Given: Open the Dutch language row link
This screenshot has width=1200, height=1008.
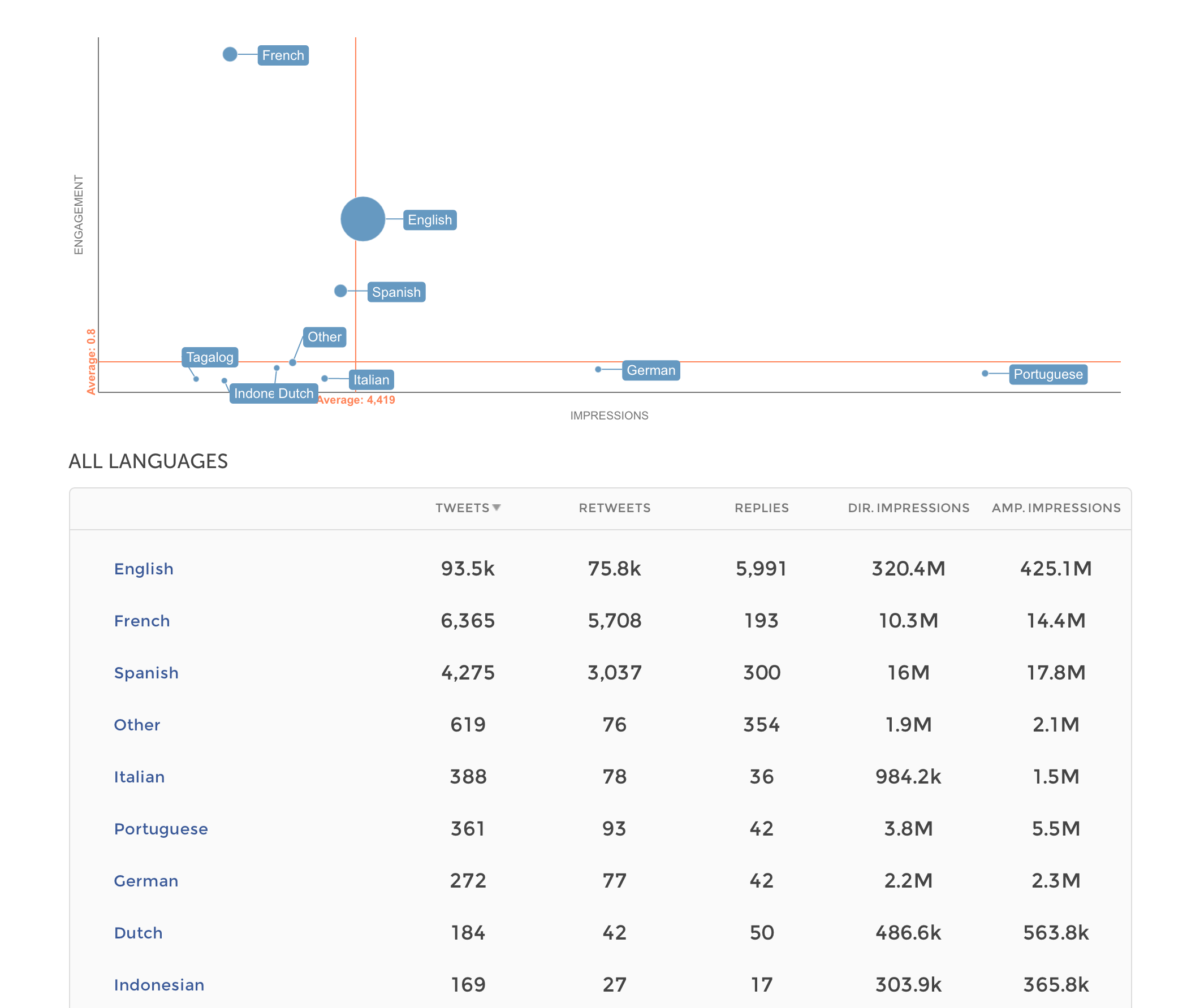Looking at the screenshot, I should coord(138,933).
